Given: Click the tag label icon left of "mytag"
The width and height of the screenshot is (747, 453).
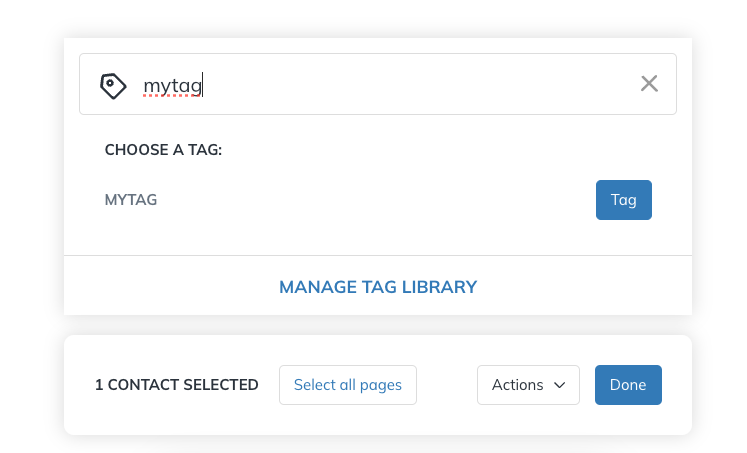Looking at the screenshot, I should coord(113,85).
